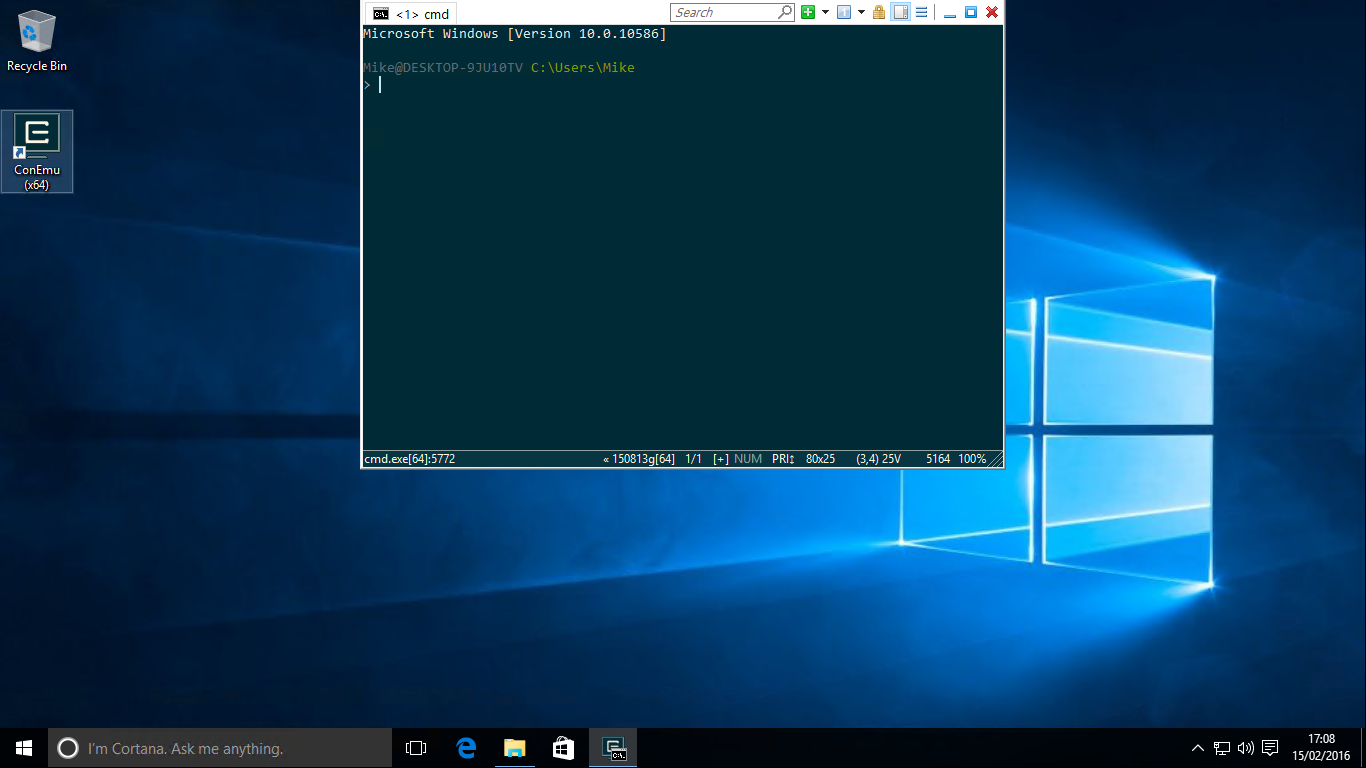
Task: Open ConEmu from the taskbar
Action: (x=613, y=748)
